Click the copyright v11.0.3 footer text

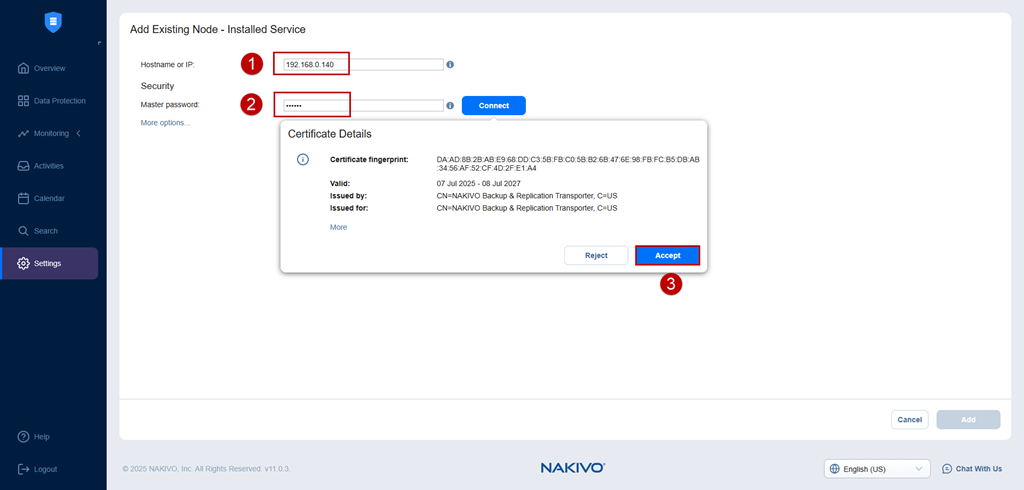[x=206, y=469]
